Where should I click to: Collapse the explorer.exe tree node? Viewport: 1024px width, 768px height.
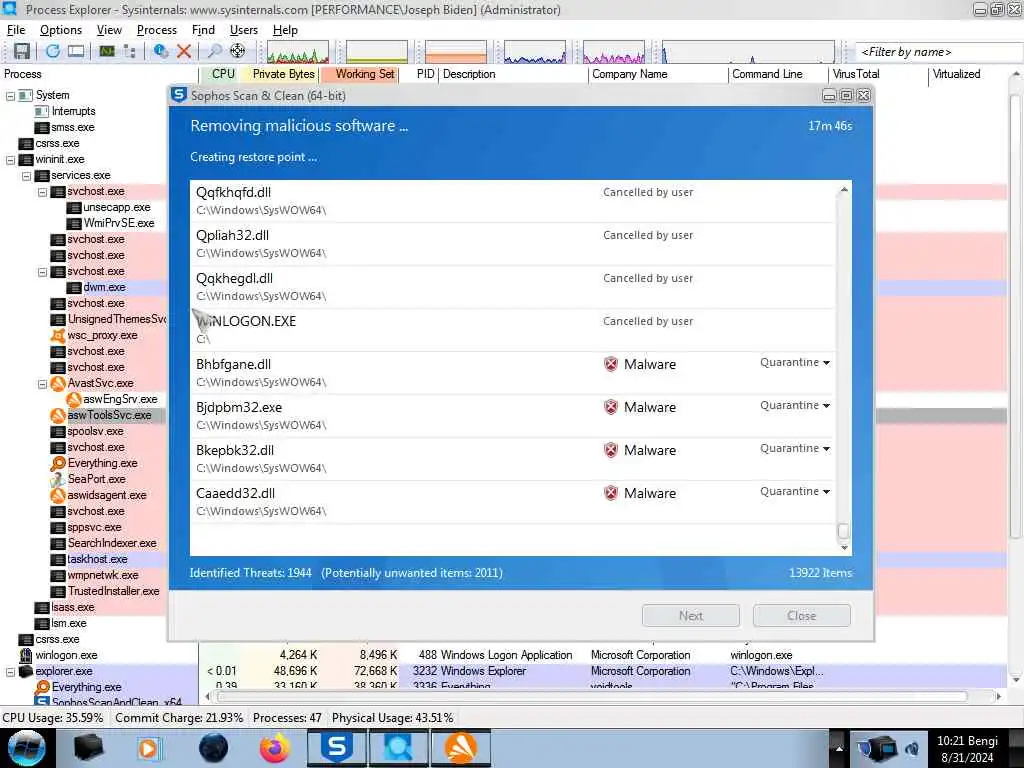10,671
